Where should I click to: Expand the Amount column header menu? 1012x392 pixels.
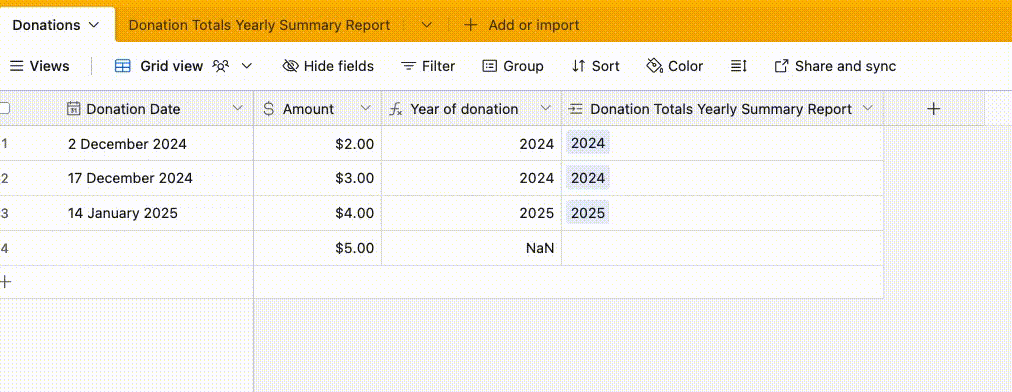365,108
